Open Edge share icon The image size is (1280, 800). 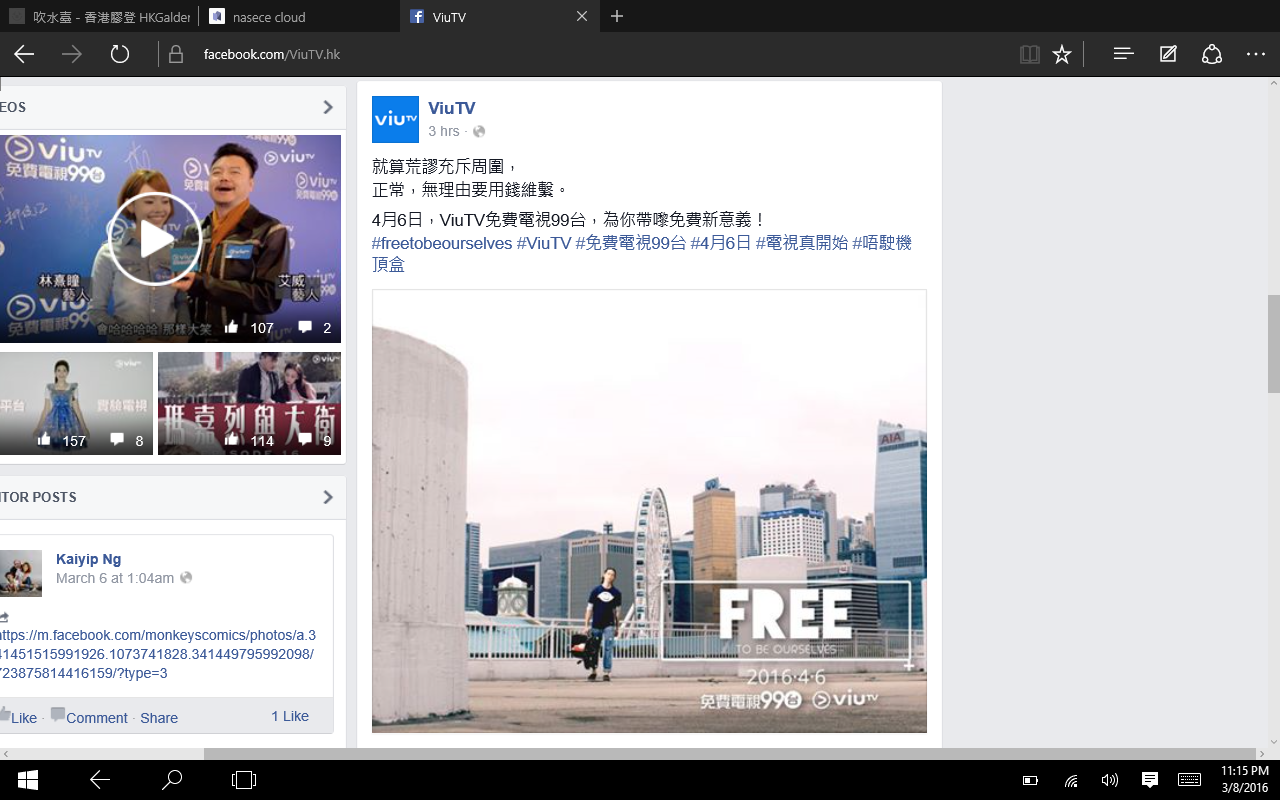coord(1212,54)
